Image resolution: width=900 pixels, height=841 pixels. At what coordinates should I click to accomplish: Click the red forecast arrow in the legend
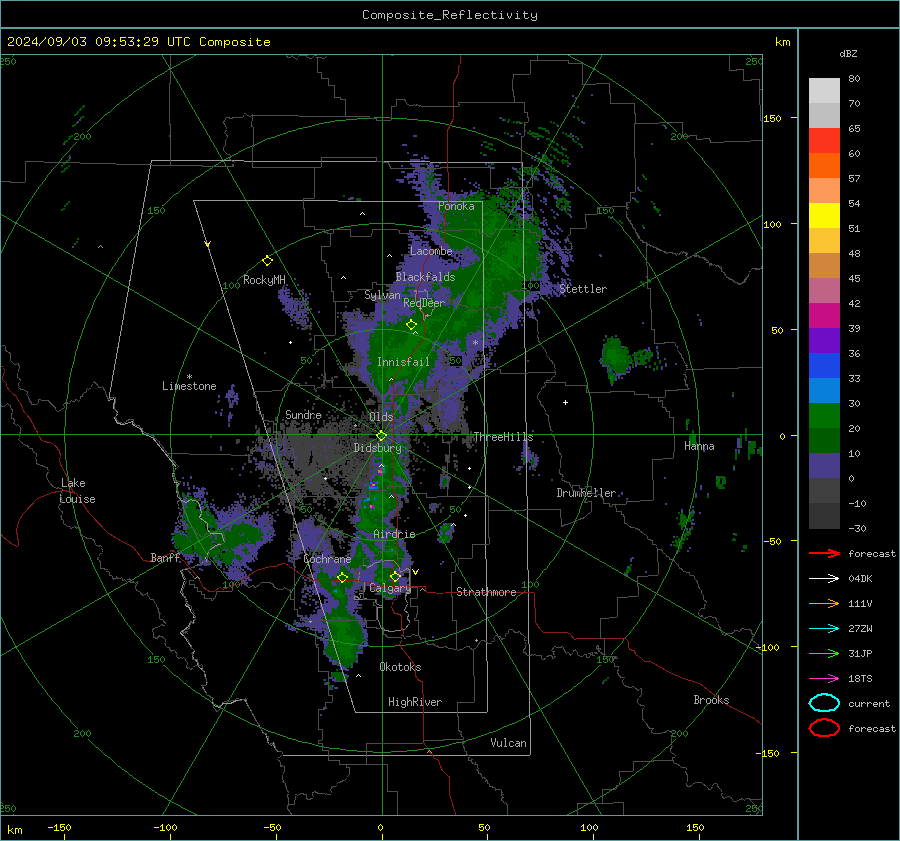[824, 553]
